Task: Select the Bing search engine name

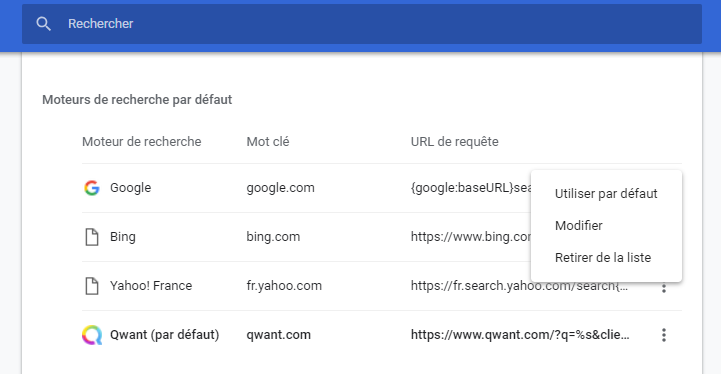Action: (x=123, y=237)
